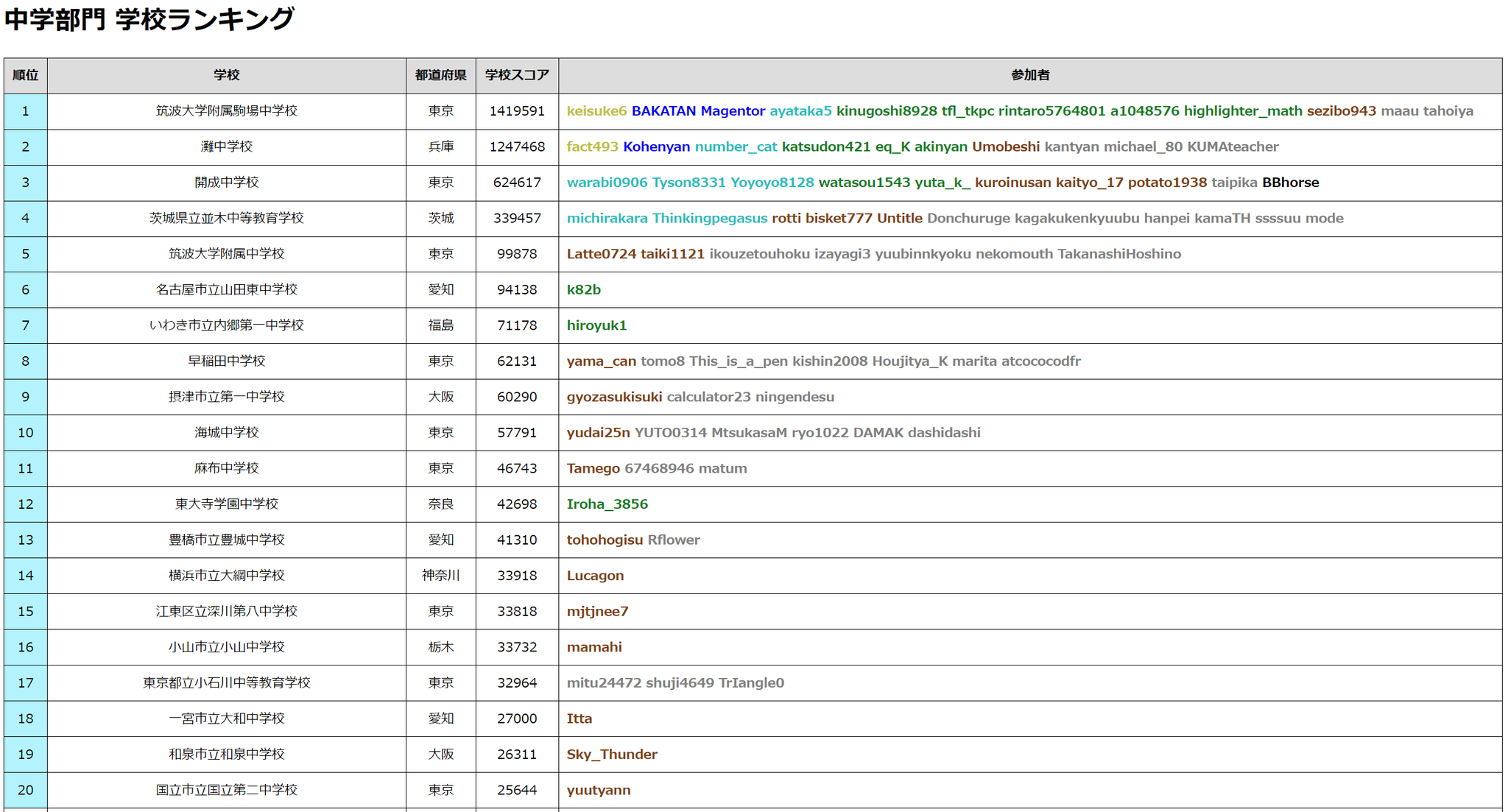Click the 都道府県 column header
Viewport: 1508px width, 812px height.
tap(440, 74)
